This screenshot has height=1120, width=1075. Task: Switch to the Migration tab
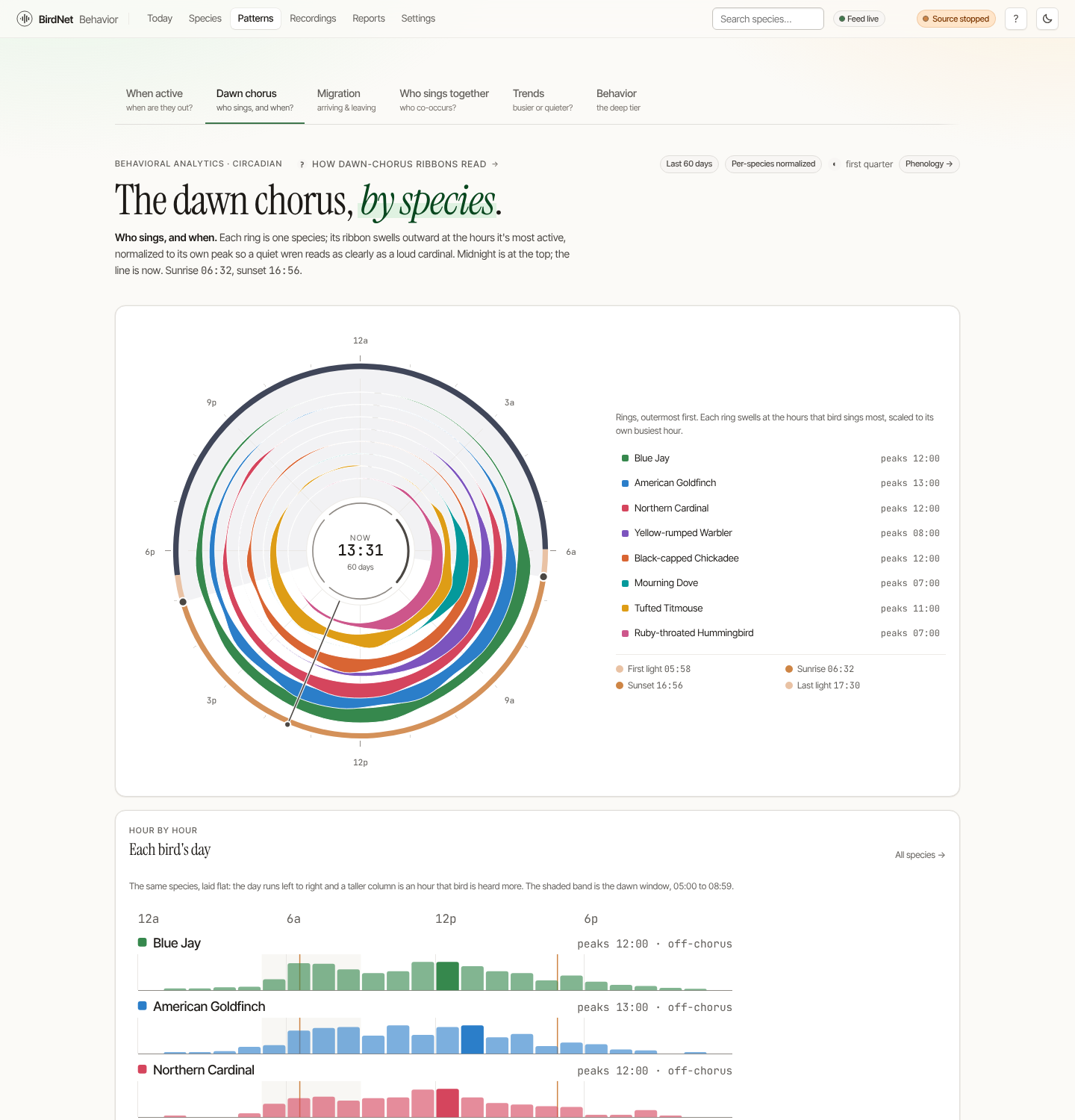pyautogui.click(x=346, y=100)
